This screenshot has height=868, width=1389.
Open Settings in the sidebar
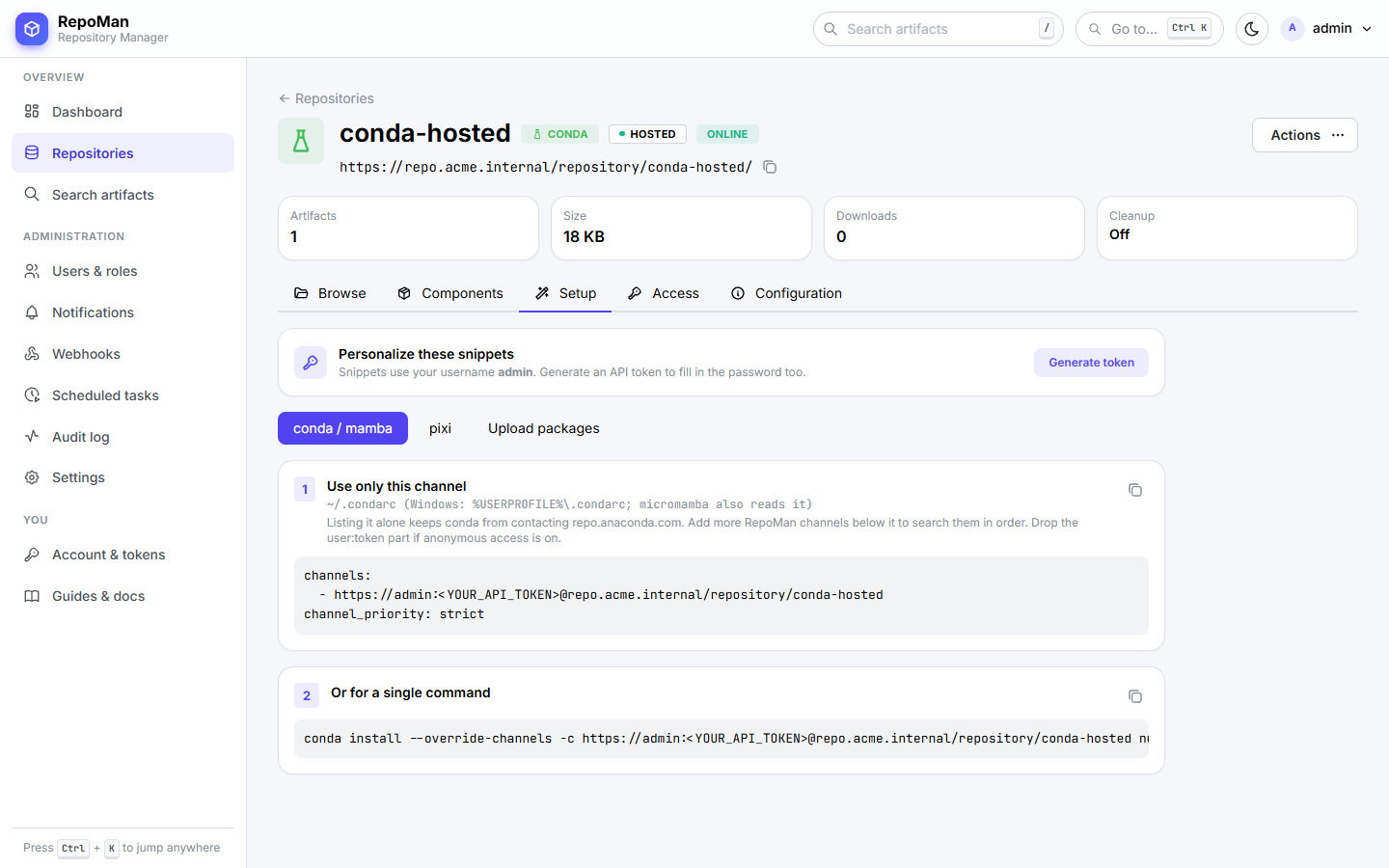coord(123,477)
